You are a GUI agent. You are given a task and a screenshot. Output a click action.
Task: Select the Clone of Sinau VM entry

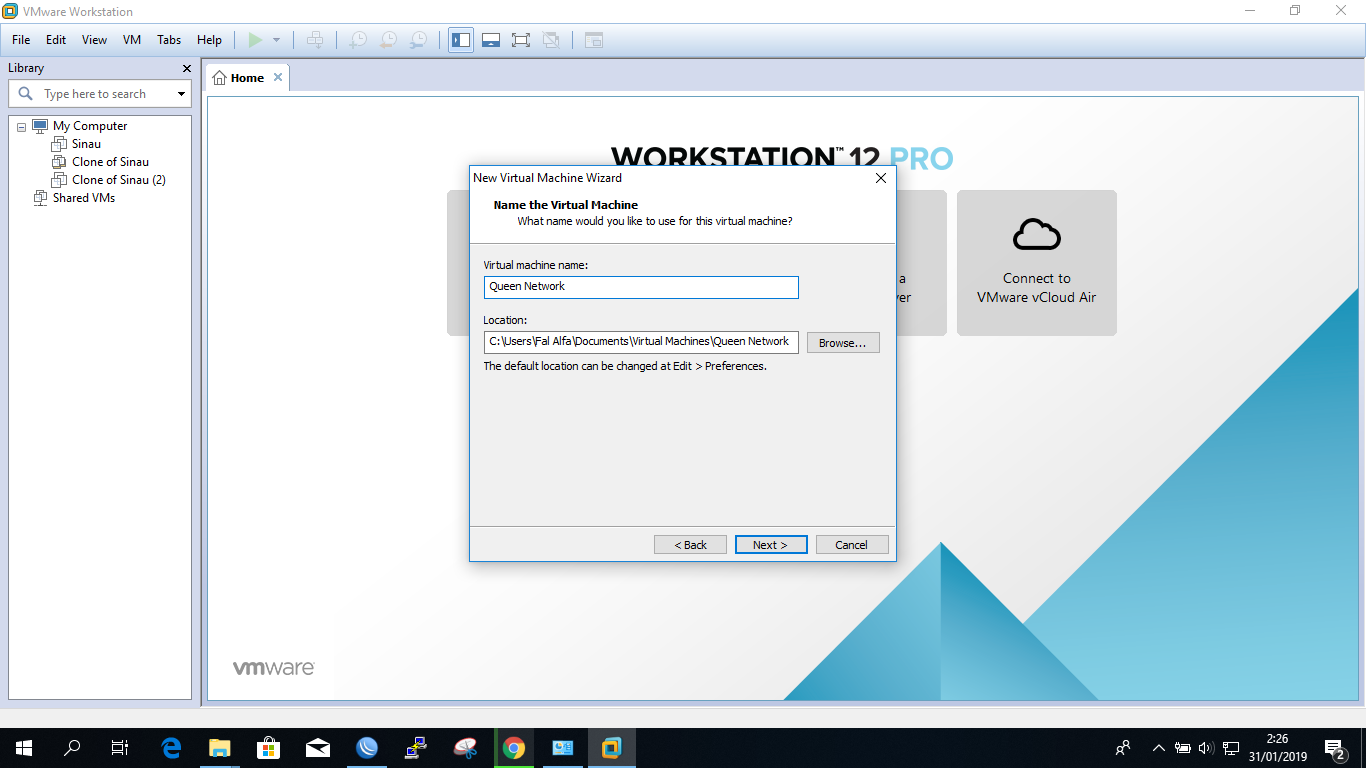click(x=110, y=162)
